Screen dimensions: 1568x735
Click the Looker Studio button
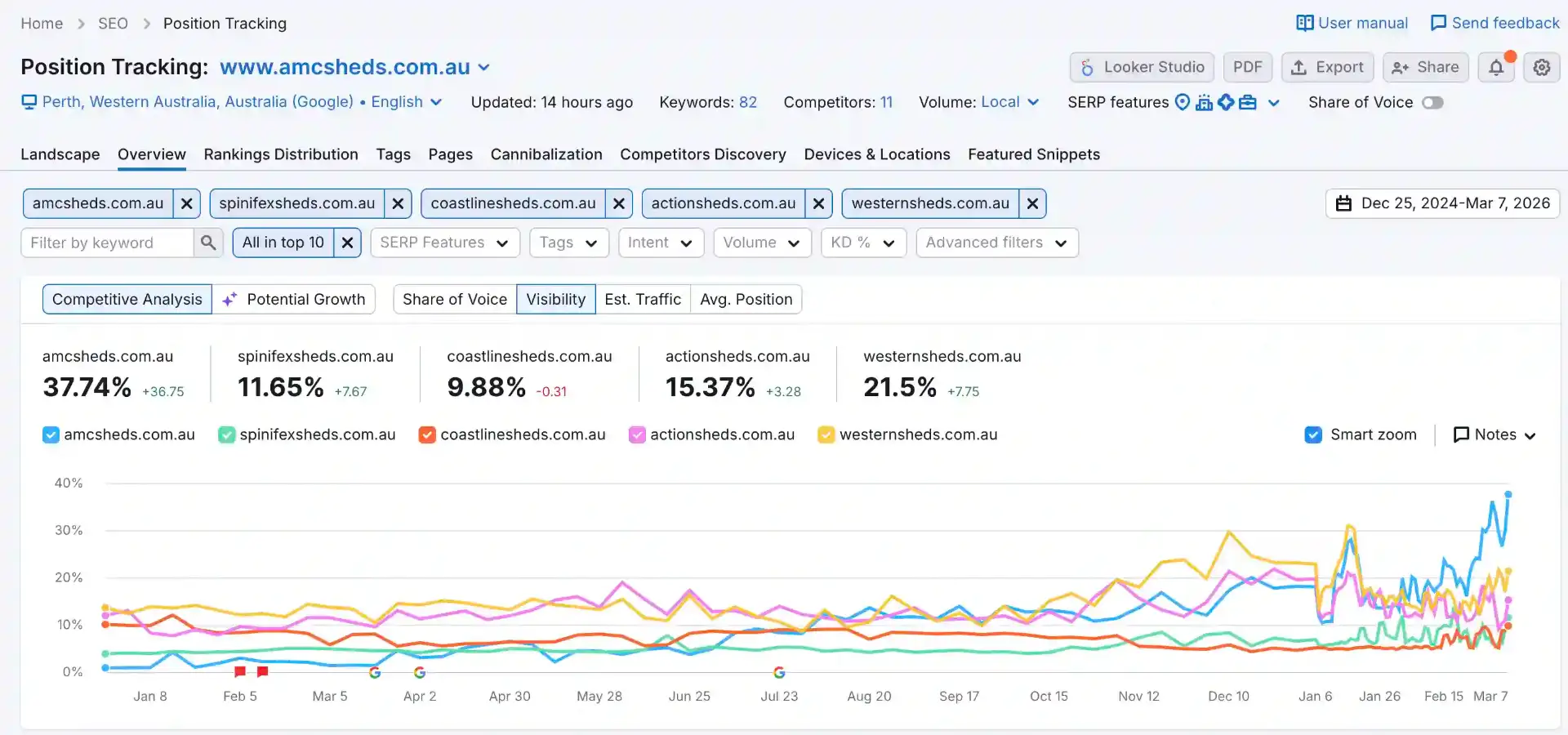pyautogui.click(x=1142, y=68)
